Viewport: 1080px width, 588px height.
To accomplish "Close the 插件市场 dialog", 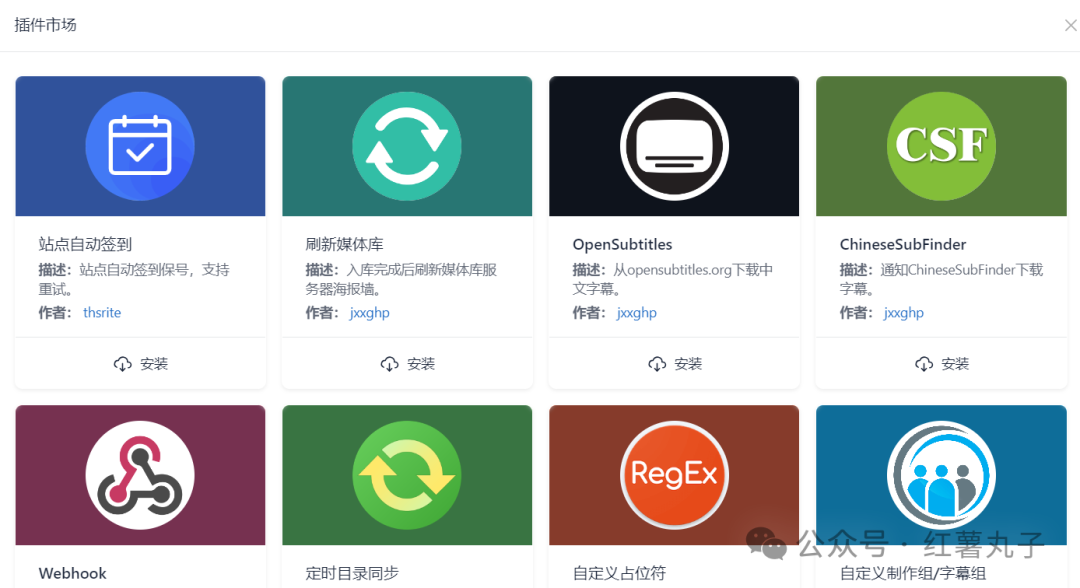I will pyautogui.click(x=1070, y=25).
